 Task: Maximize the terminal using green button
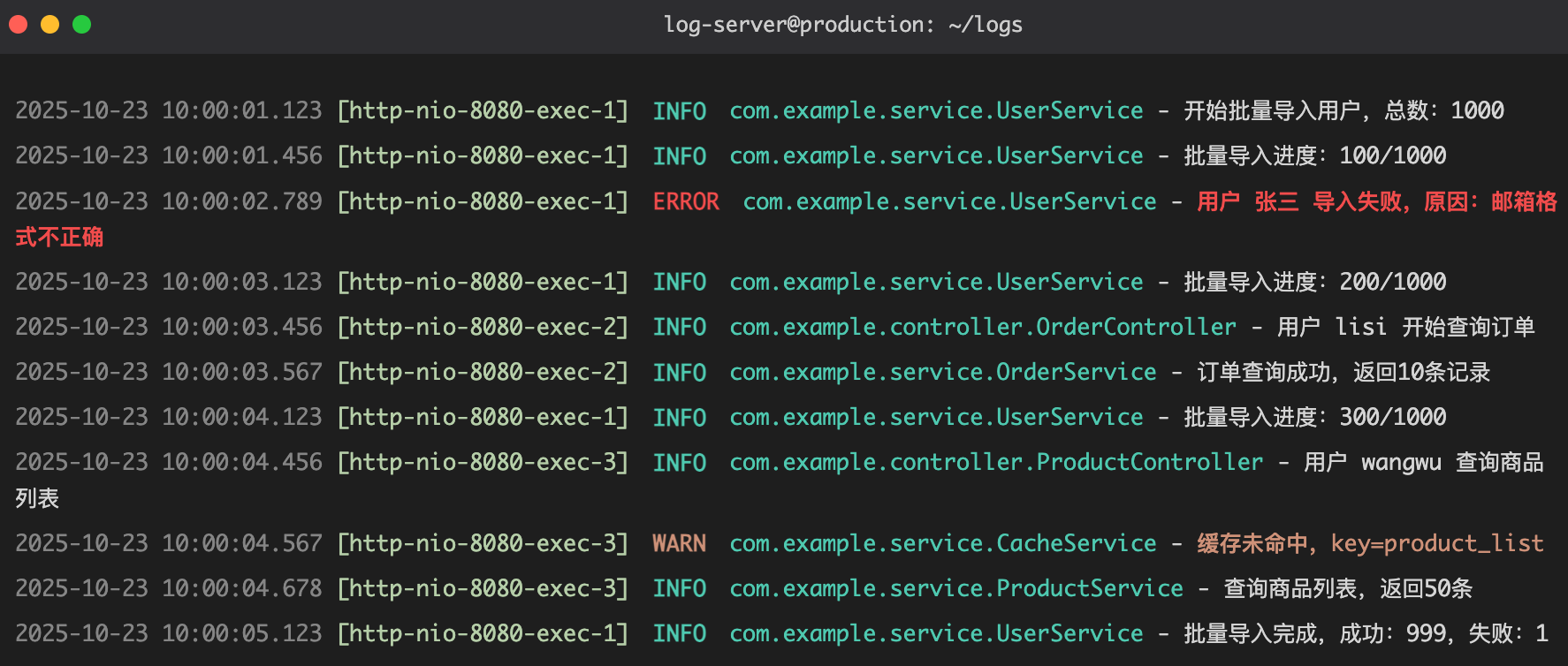click(81, 25)
